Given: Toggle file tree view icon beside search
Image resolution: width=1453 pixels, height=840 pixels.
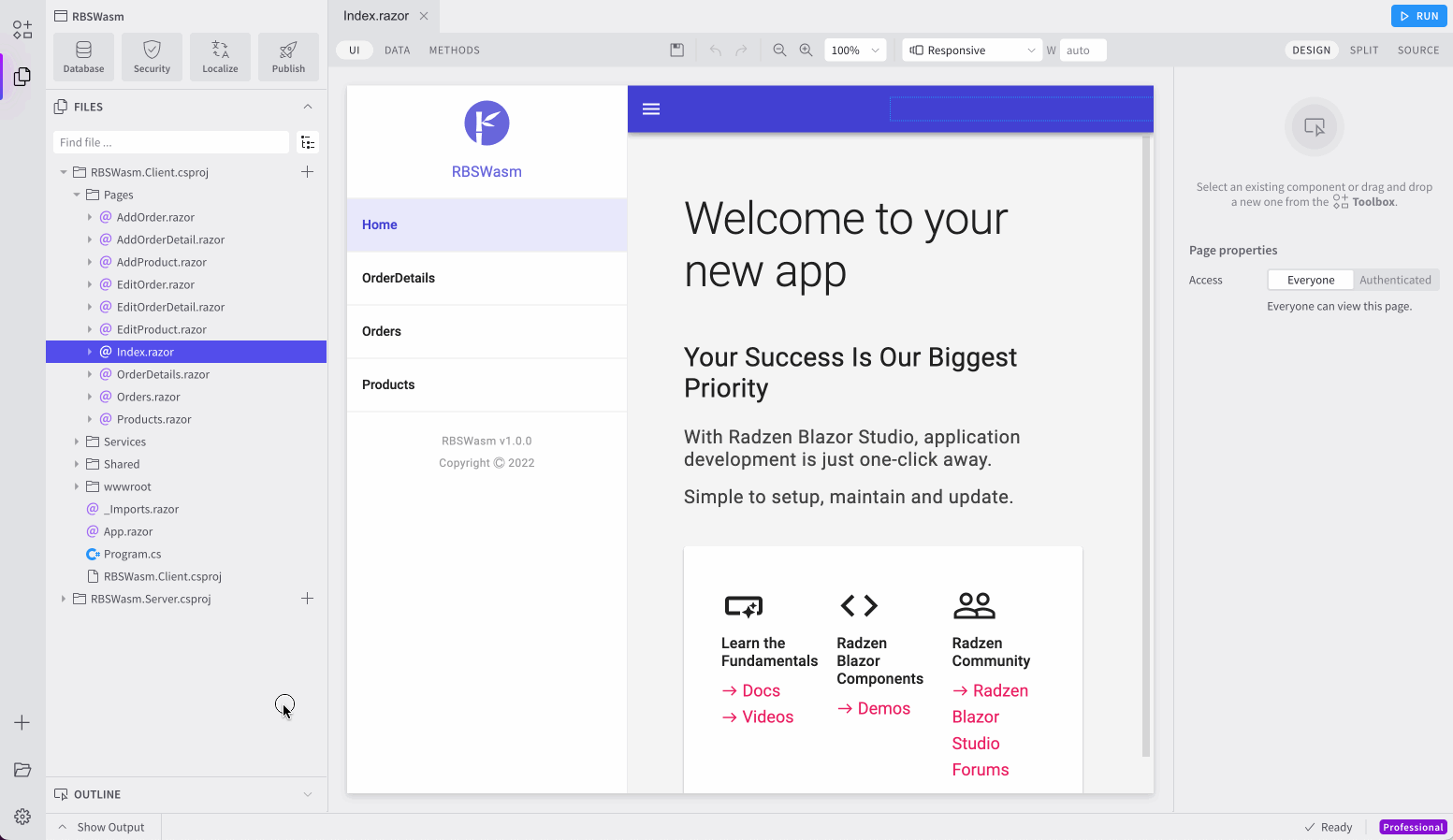Looking at the screenshot, I should [x=308, y=142].
